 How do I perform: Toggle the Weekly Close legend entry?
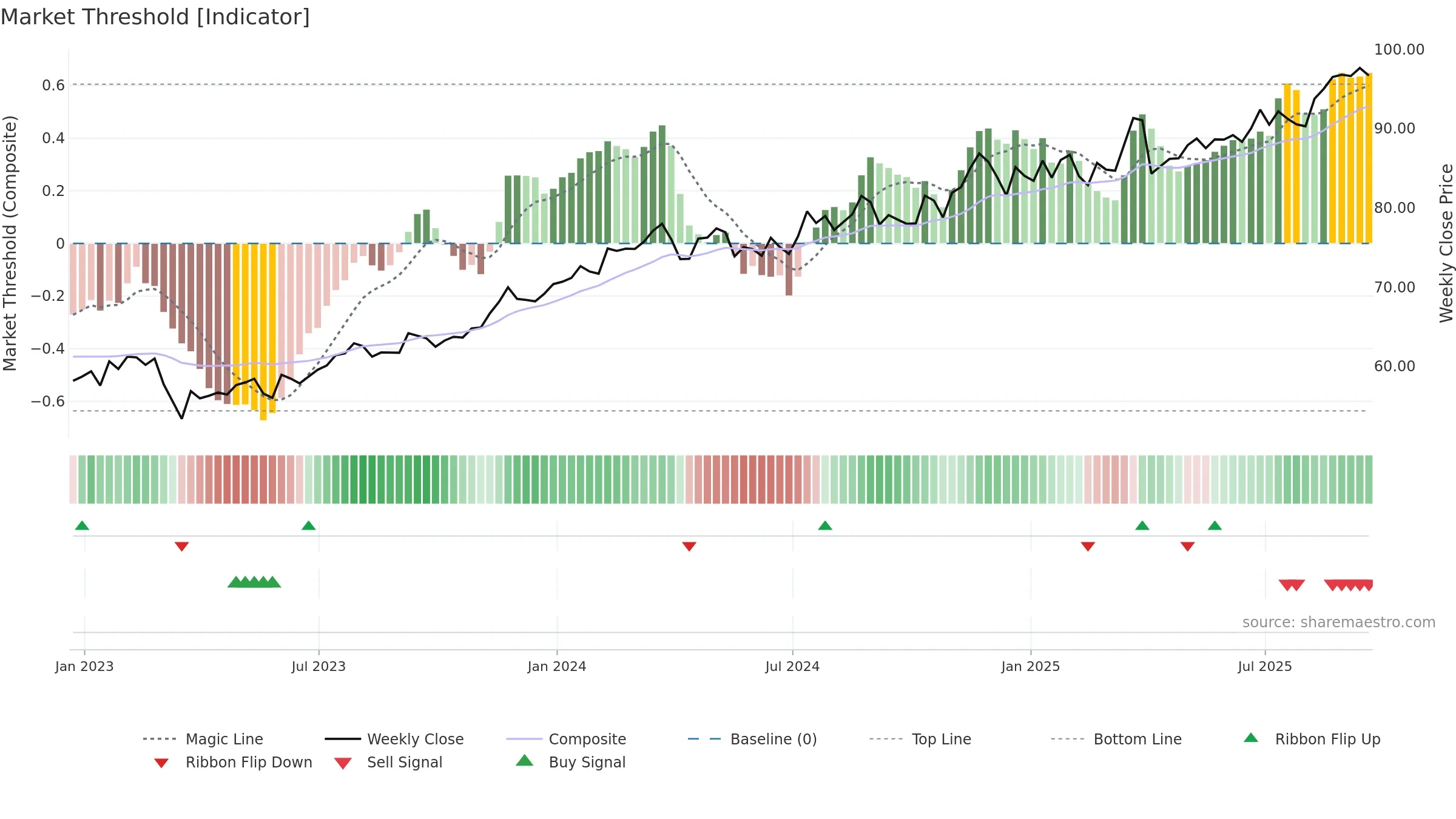click(x=394, y=739)
